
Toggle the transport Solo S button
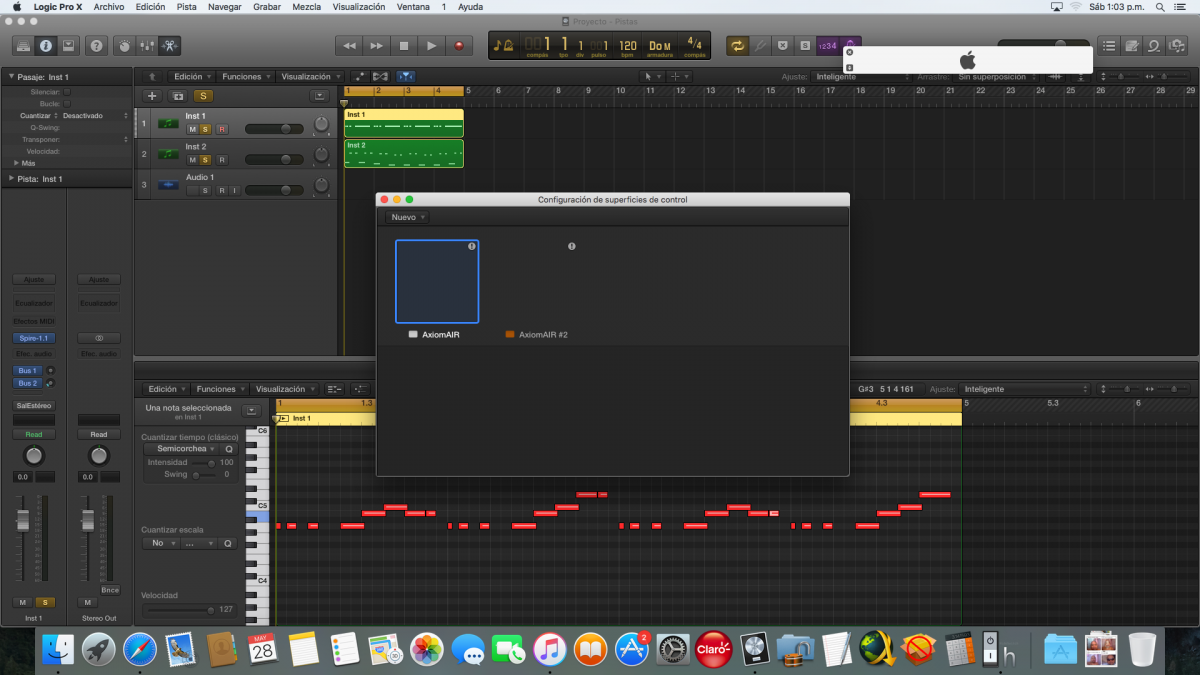coord(805,45)
